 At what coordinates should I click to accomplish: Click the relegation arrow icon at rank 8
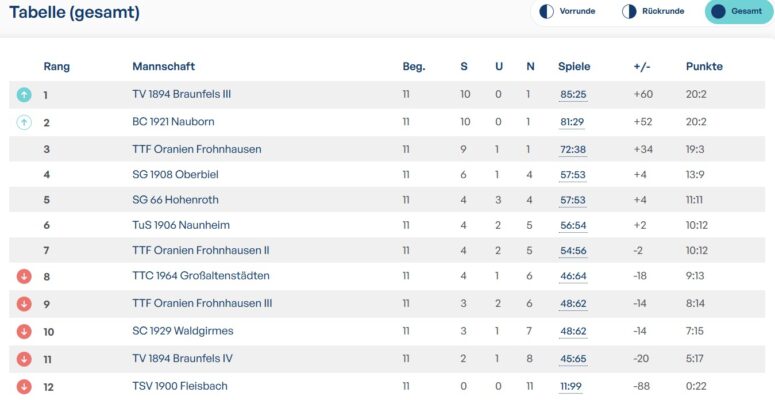pyautogui.click(x=24, y=276)
